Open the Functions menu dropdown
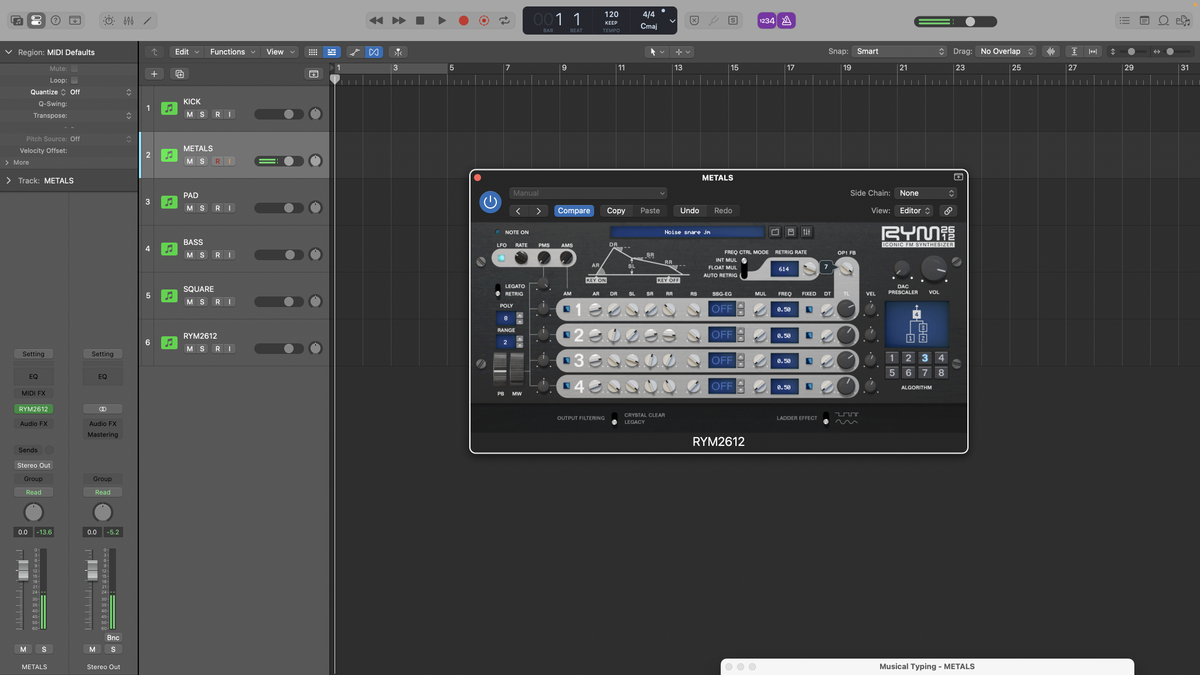 [232, 52]
